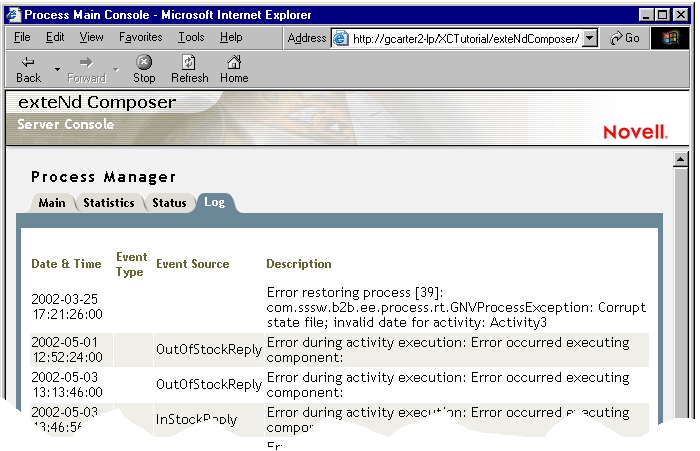Close the Internet Explorer window
The height and width of the screenshot is (451, 700).
pyautogui.click(x=681, y=15)
